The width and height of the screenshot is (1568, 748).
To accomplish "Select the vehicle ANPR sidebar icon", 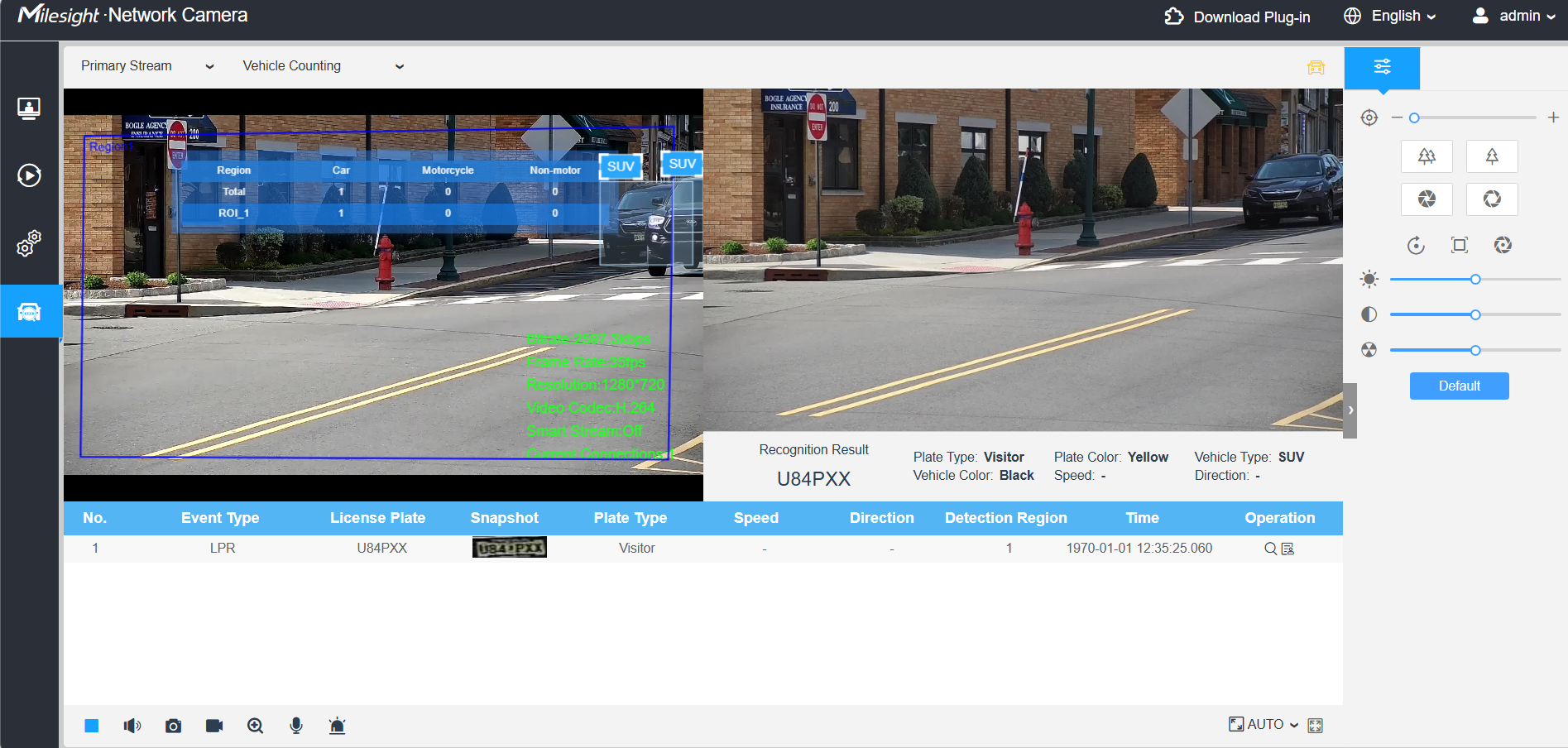I will click(x=29, y=311).
